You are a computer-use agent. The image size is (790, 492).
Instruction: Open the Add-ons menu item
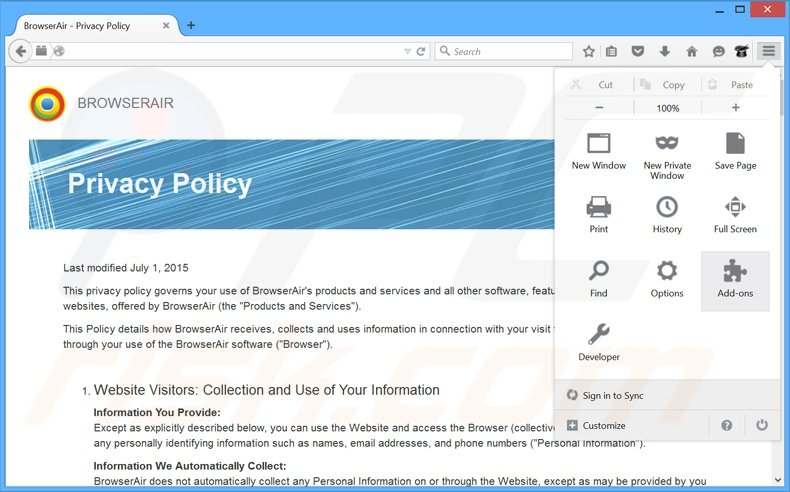coord(735,281)
